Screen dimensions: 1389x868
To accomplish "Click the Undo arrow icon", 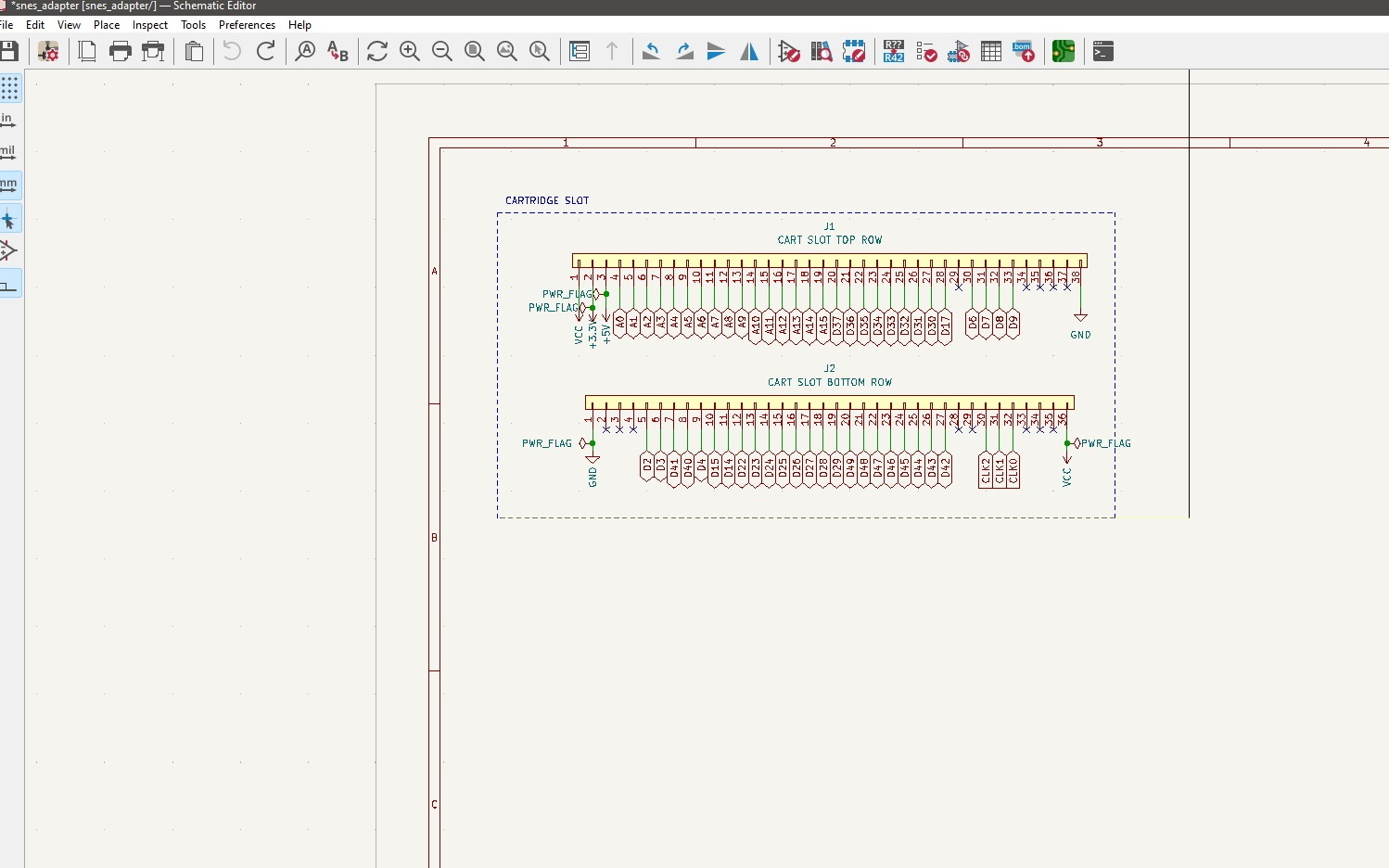I will [232, 52].
